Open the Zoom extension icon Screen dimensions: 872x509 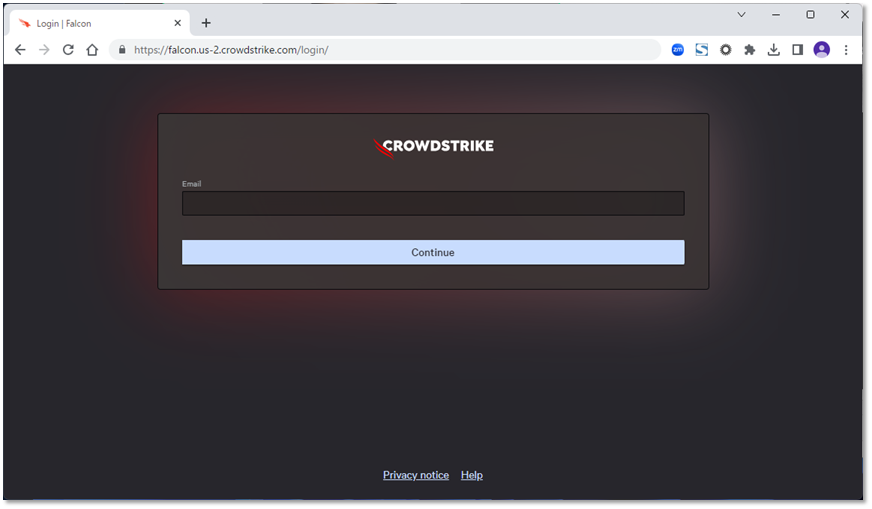pos(677,50)
